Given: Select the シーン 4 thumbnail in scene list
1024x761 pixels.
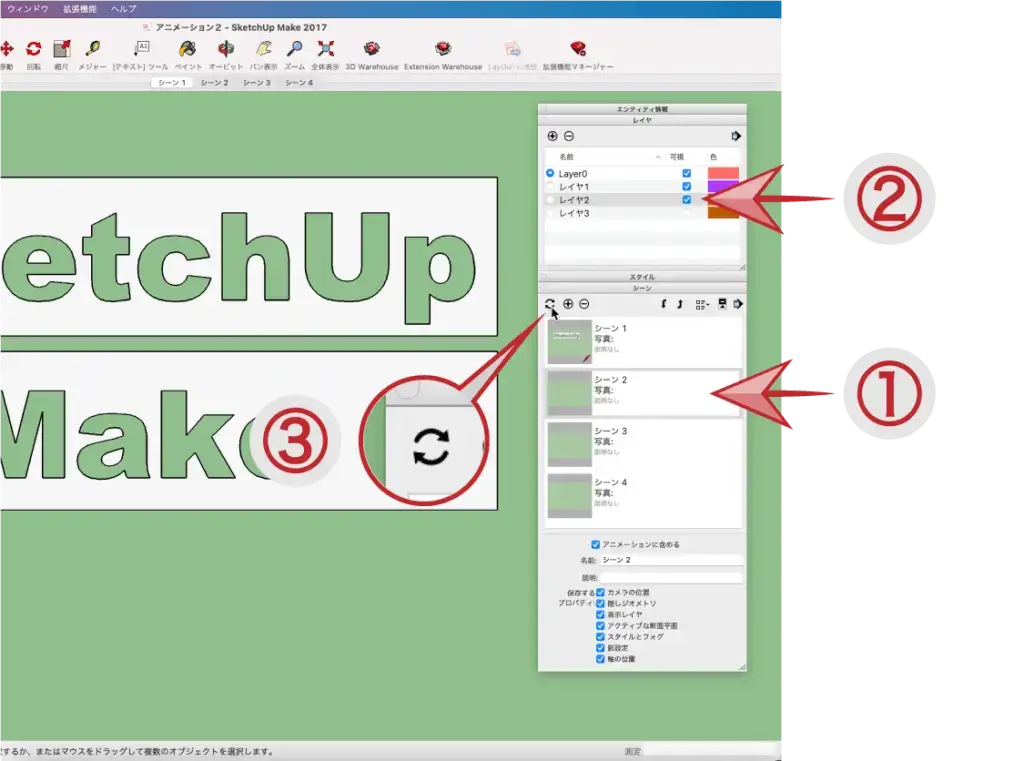Looking at the screenshot, I should 569,495.
